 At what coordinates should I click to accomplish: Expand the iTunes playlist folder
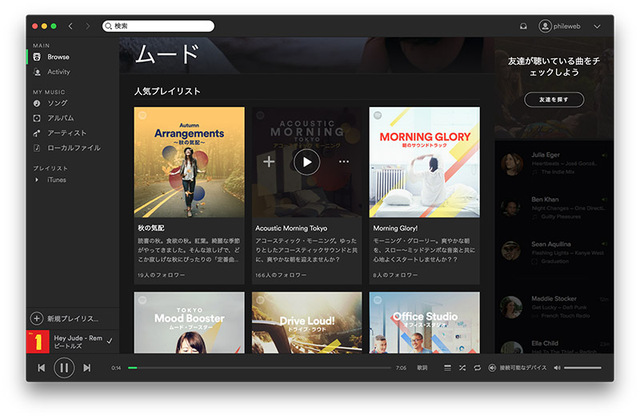pos(37,180)
